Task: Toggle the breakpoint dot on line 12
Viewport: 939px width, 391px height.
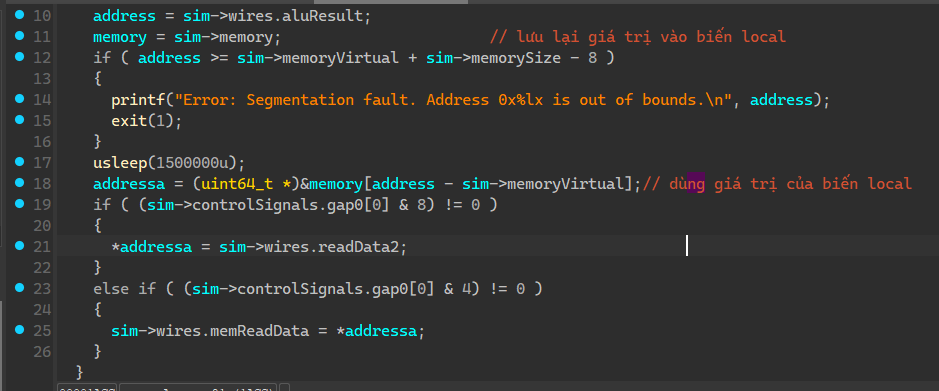Action: point(20,57)
